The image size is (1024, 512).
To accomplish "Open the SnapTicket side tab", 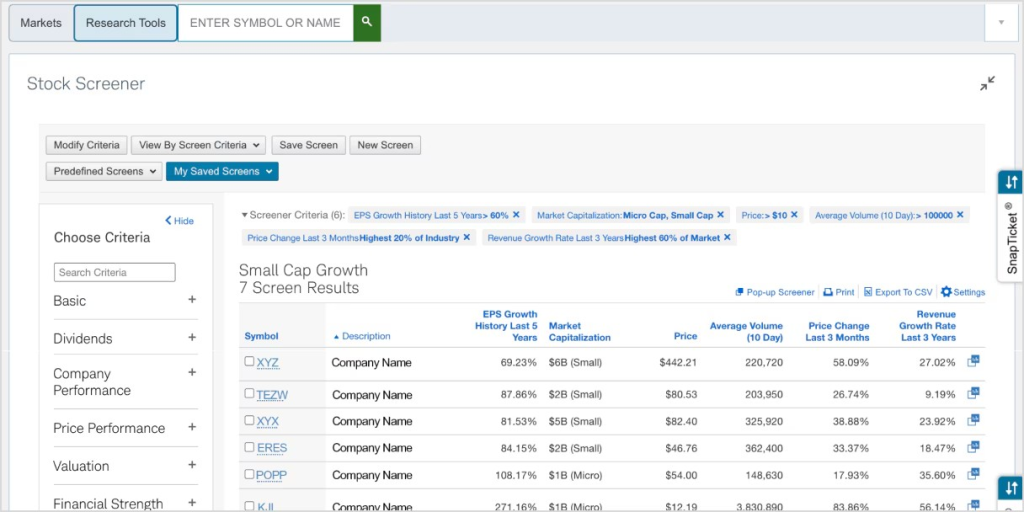I will (1011, 238).
